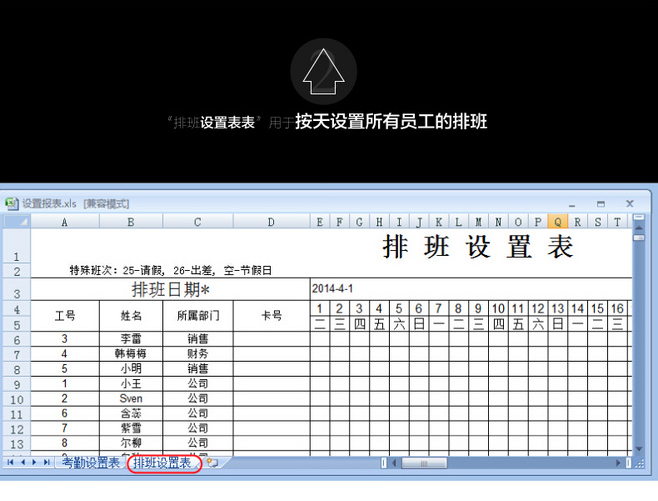Select the highlighted column Q header
The height and width of the screenshot is (501, 658).
[558, 222]
